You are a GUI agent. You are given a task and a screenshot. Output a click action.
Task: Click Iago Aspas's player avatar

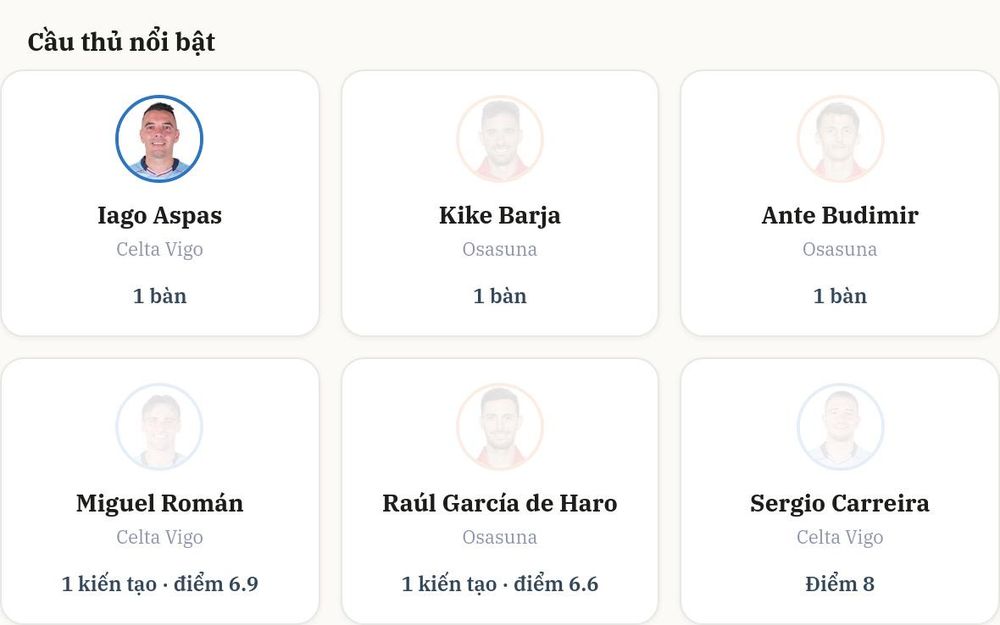(159, 139)
